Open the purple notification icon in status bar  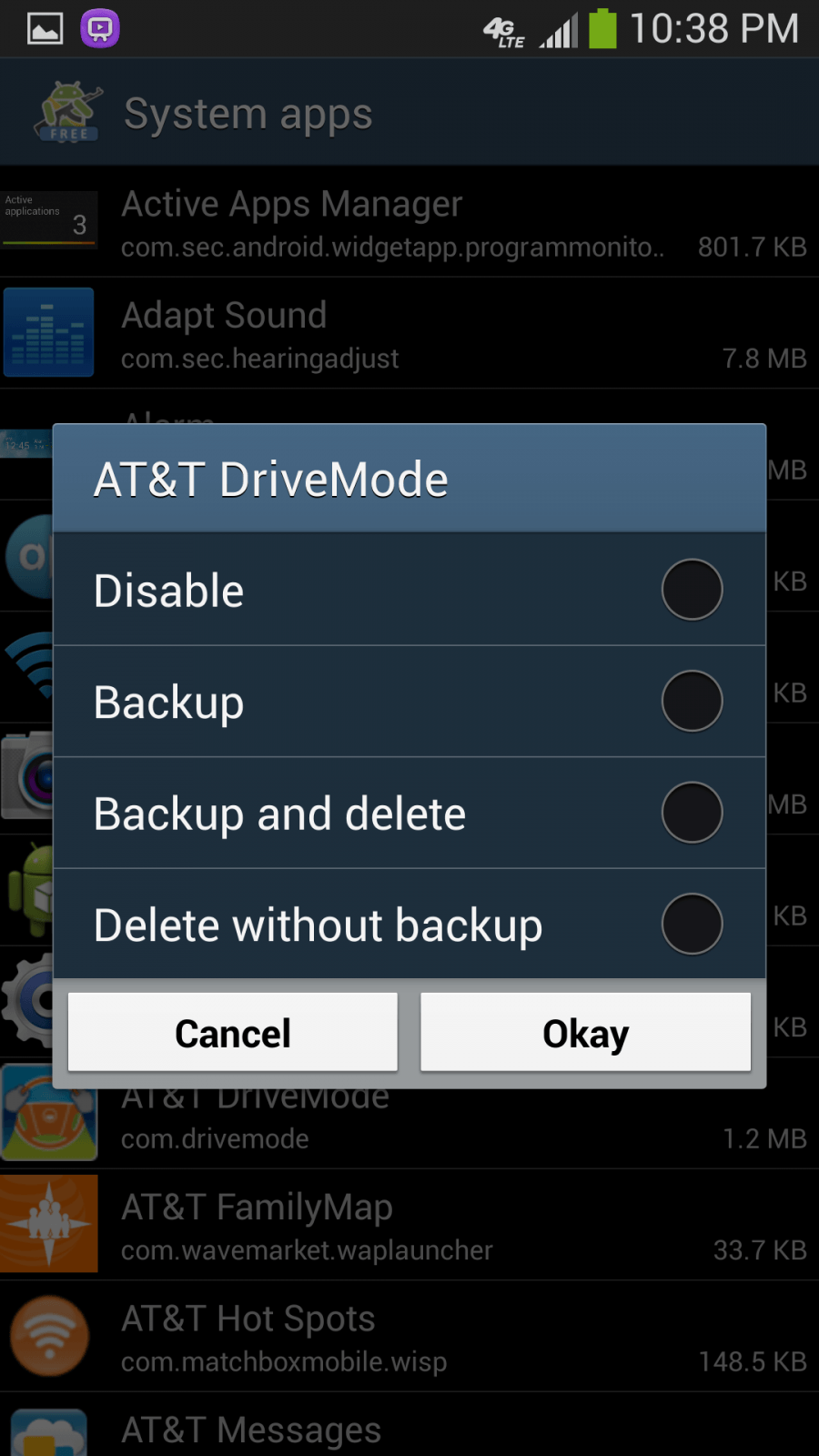[100, 28]
